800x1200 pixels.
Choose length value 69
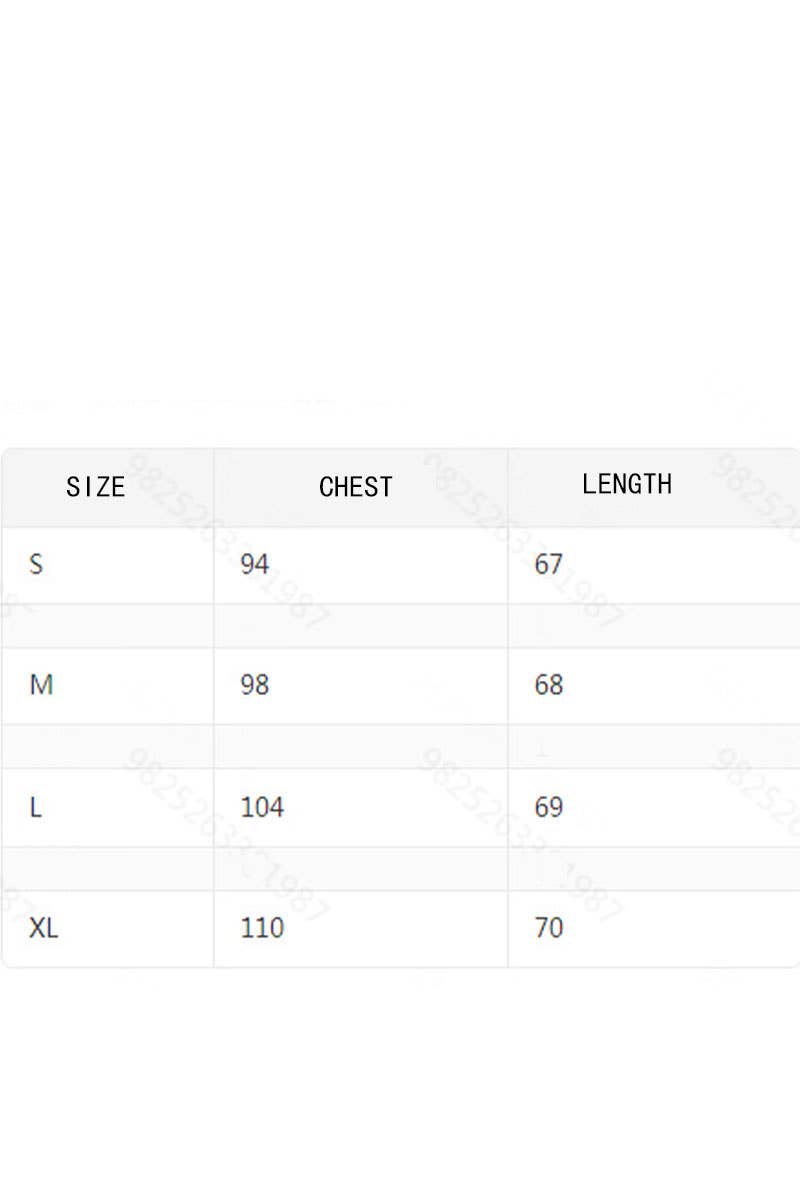coord(549,807)
